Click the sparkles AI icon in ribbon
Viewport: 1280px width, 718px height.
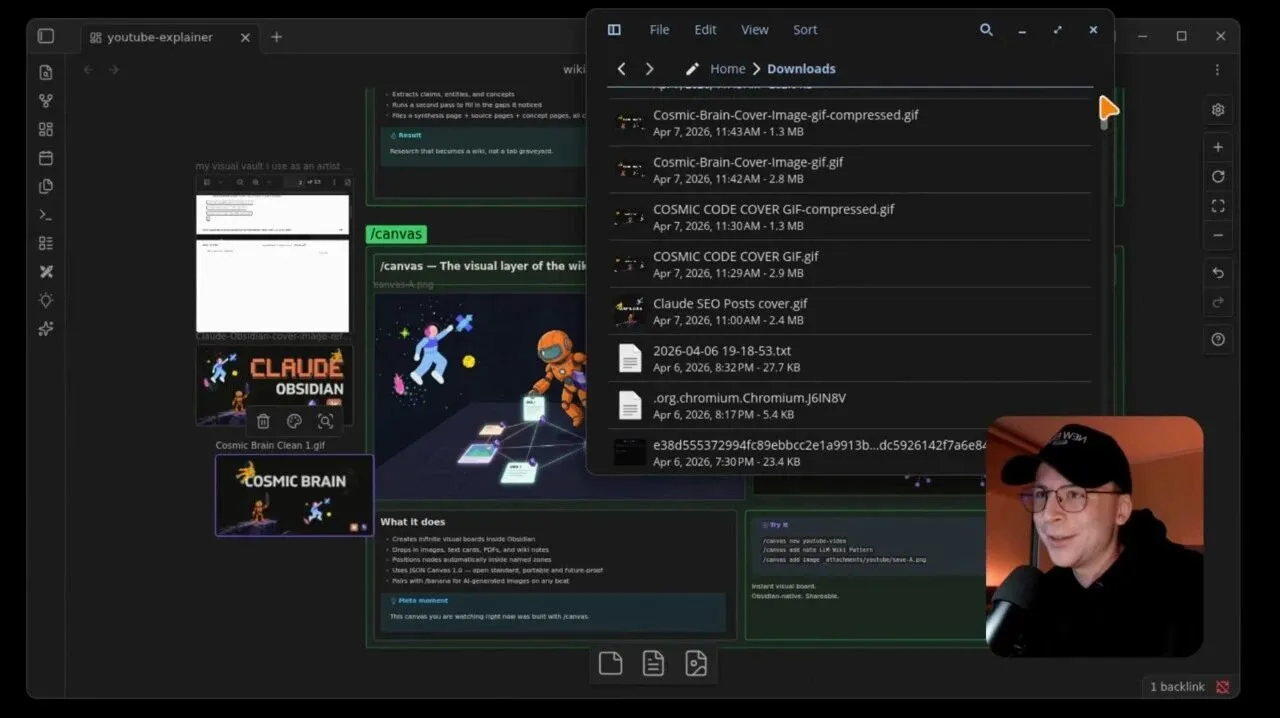(x=46, y=329)
